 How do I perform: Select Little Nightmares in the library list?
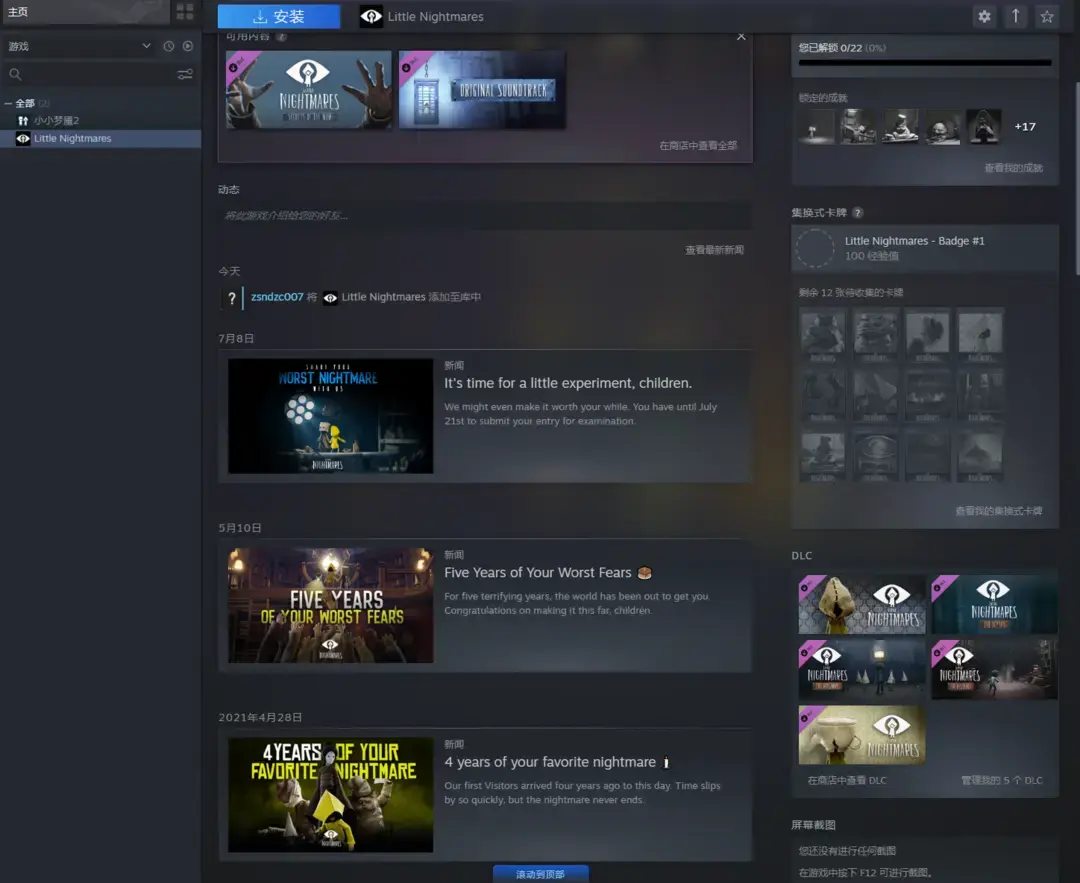pos(101,138)
